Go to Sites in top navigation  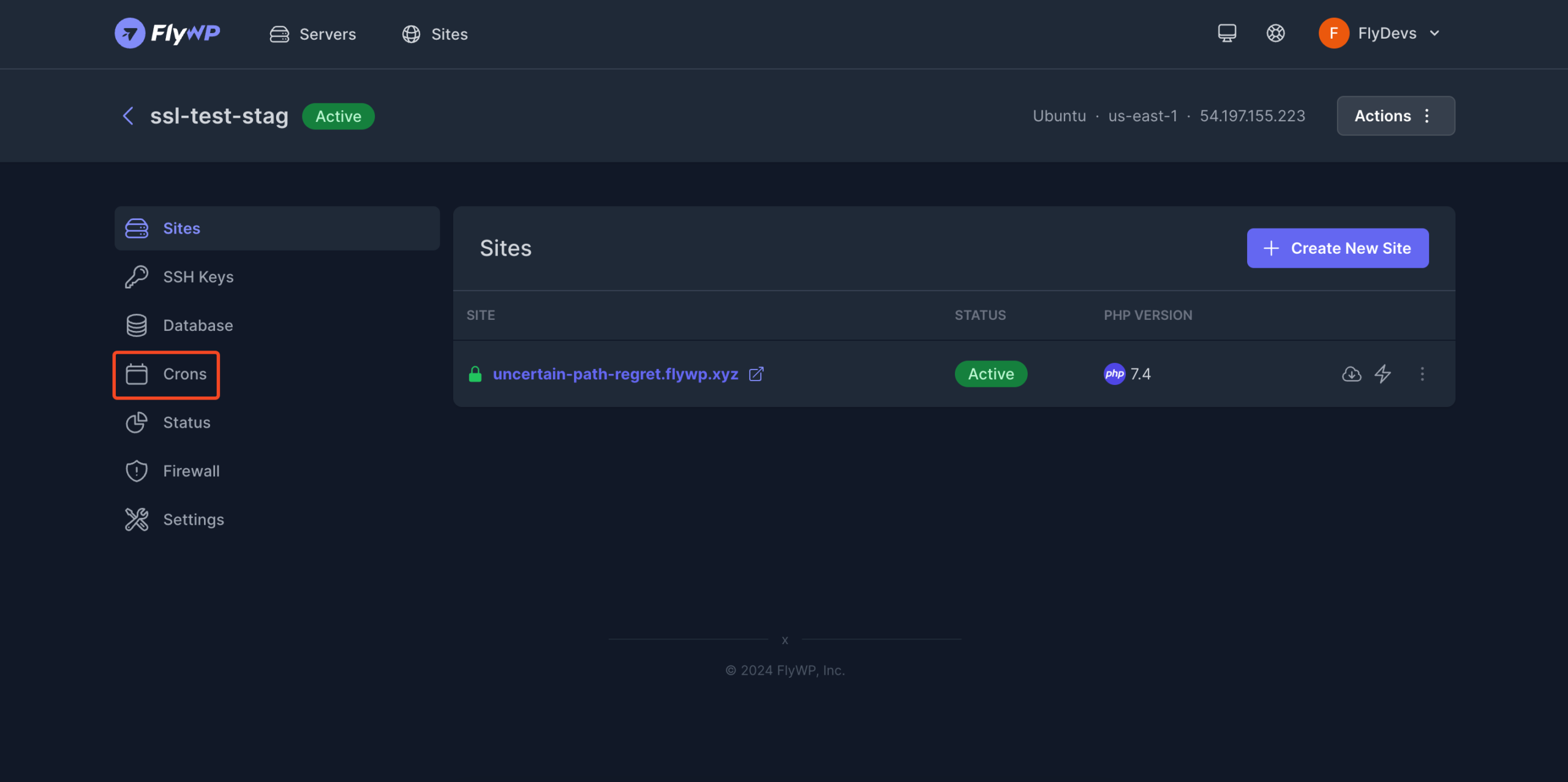coord(435,34)
